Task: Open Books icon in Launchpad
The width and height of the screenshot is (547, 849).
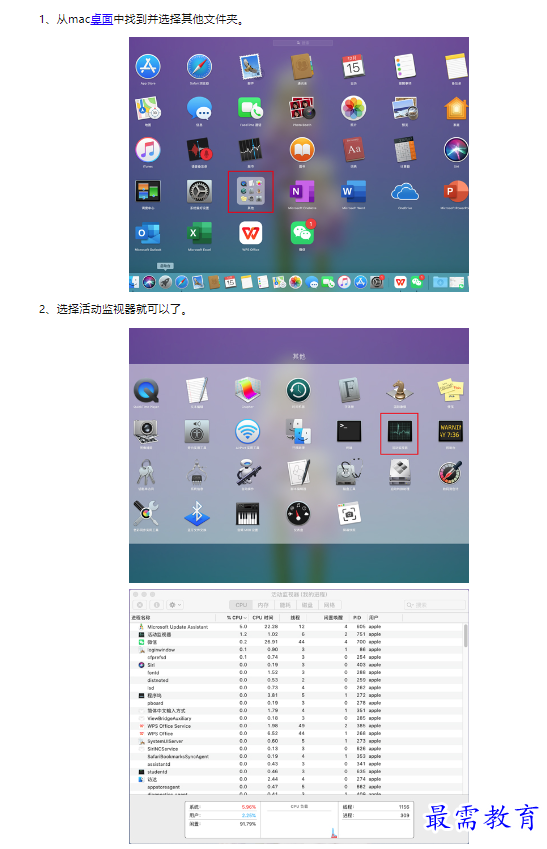Action: pyautogui.click(x=302, y=150)
